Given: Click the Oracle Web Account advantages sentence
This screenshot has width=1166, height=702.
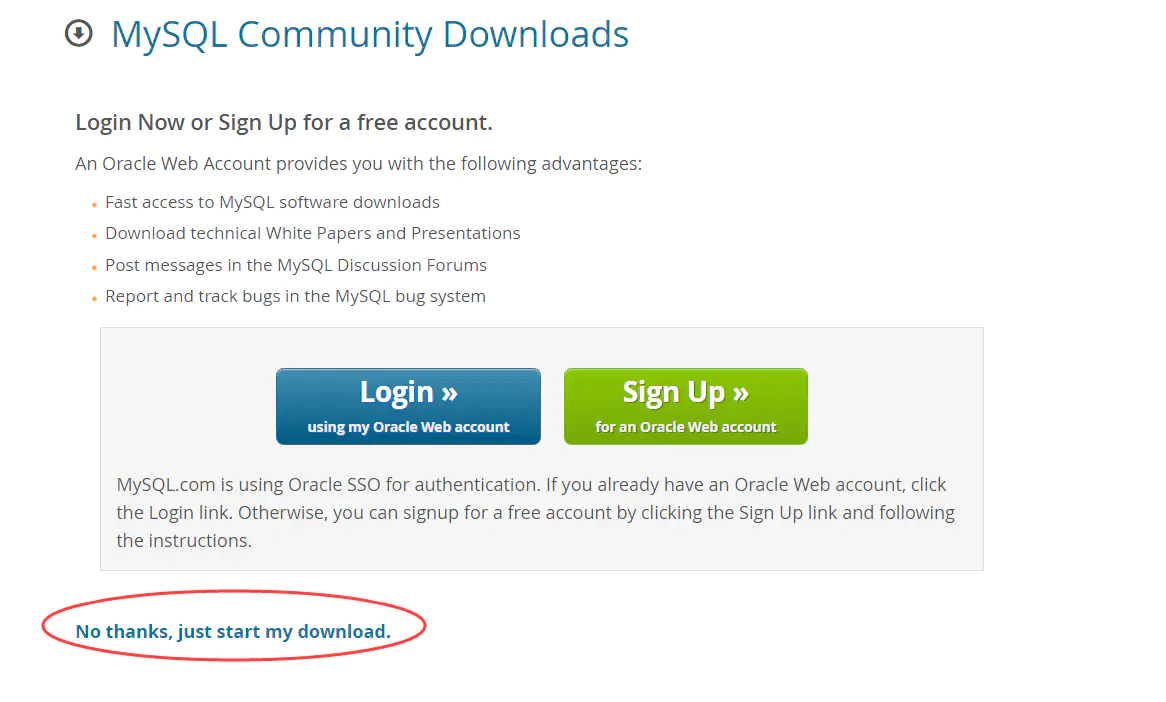Looking at the screenshot, I should click(x=358, y=164).
